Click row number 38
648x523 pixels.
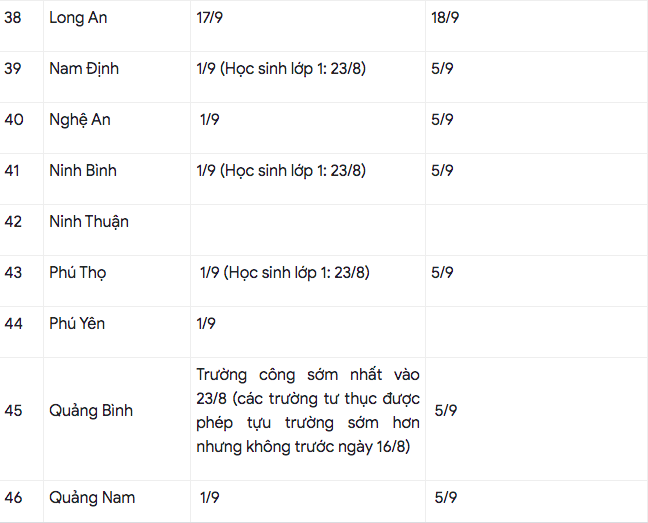(x=13, y=18)
